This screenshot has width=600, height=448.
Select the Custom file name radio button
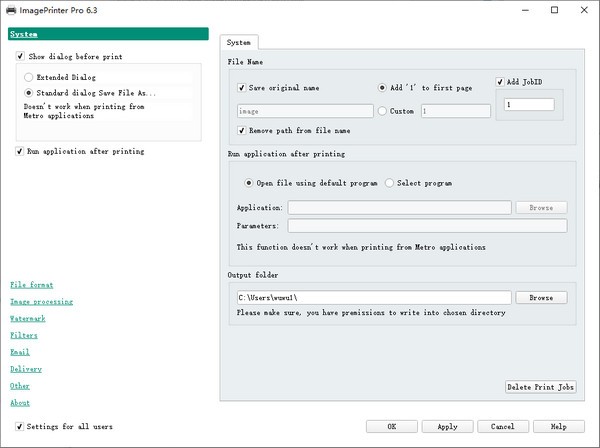coord(382,111)
